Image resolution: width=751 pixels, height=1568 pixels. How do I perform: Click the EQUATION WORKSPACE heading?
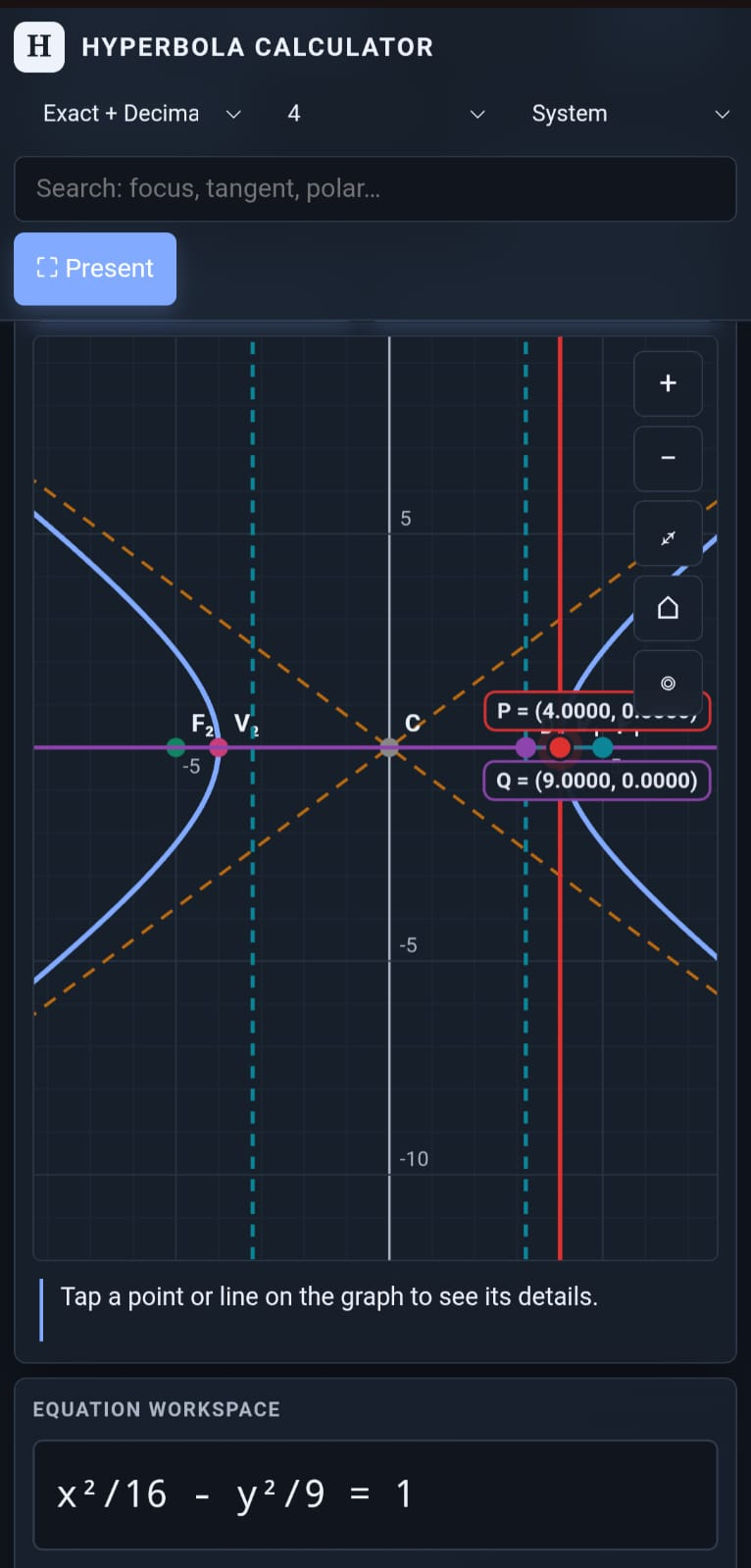(157, 1409)
